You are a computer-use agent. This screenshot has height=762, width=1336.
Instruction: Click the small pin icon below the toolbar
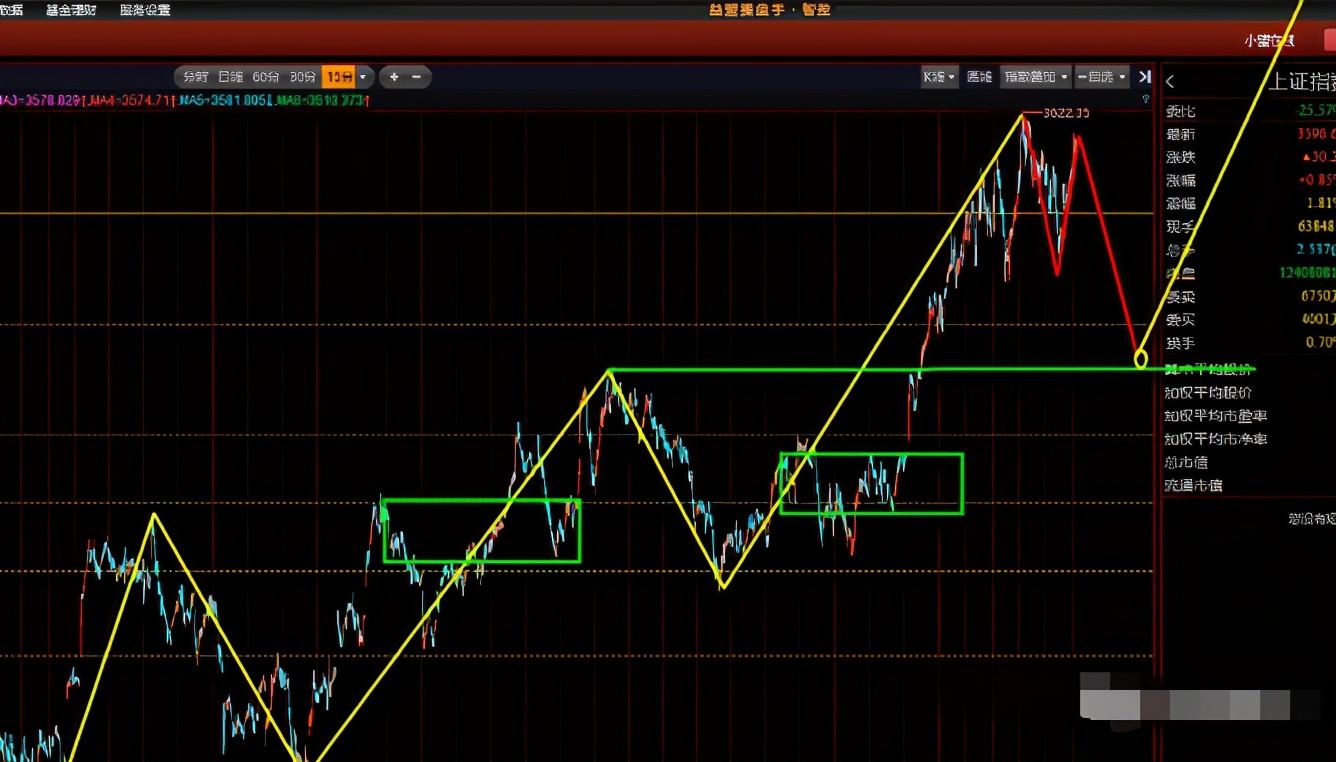pos(1146,99)
